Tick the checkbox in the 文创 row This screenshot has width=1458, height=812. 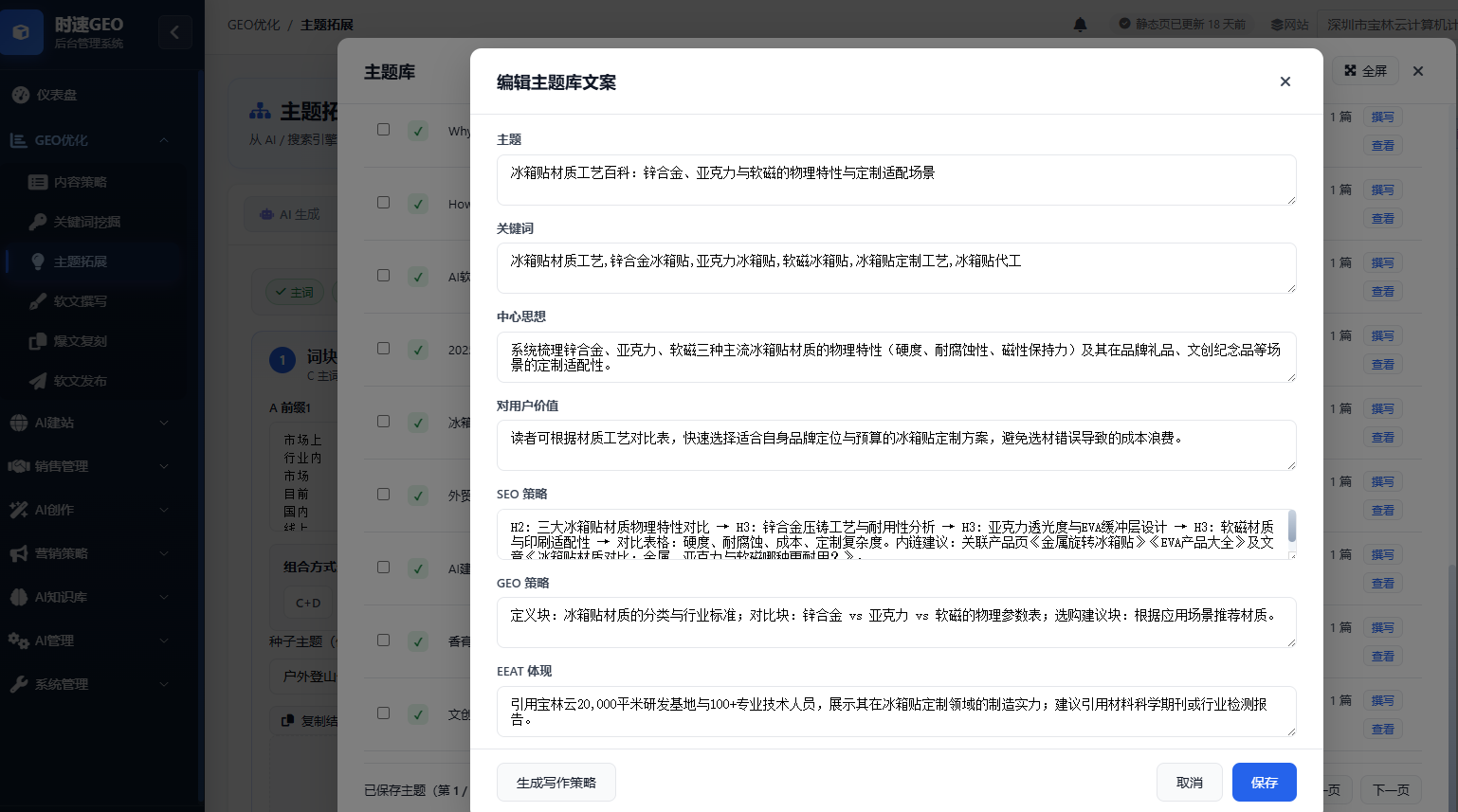383,713
